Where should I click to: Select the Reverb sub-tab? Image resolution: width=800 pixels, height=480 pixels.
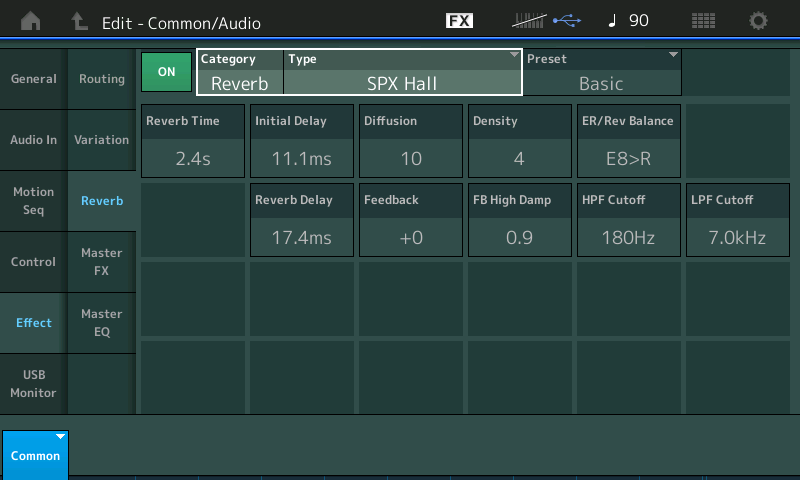(x=102, y=201)
